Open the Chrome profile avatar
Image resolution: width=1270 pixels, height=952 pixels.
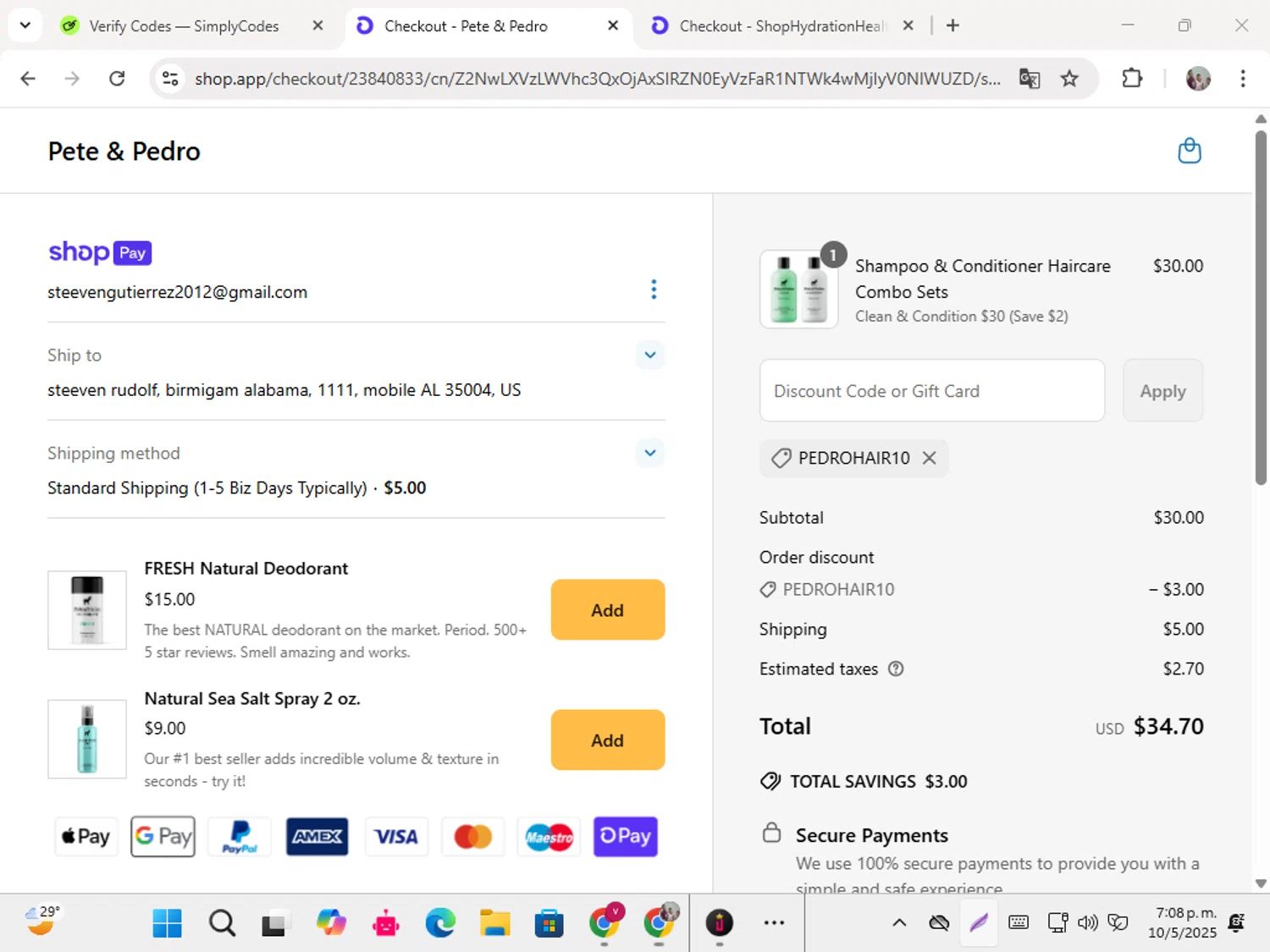pos(1198,79)
